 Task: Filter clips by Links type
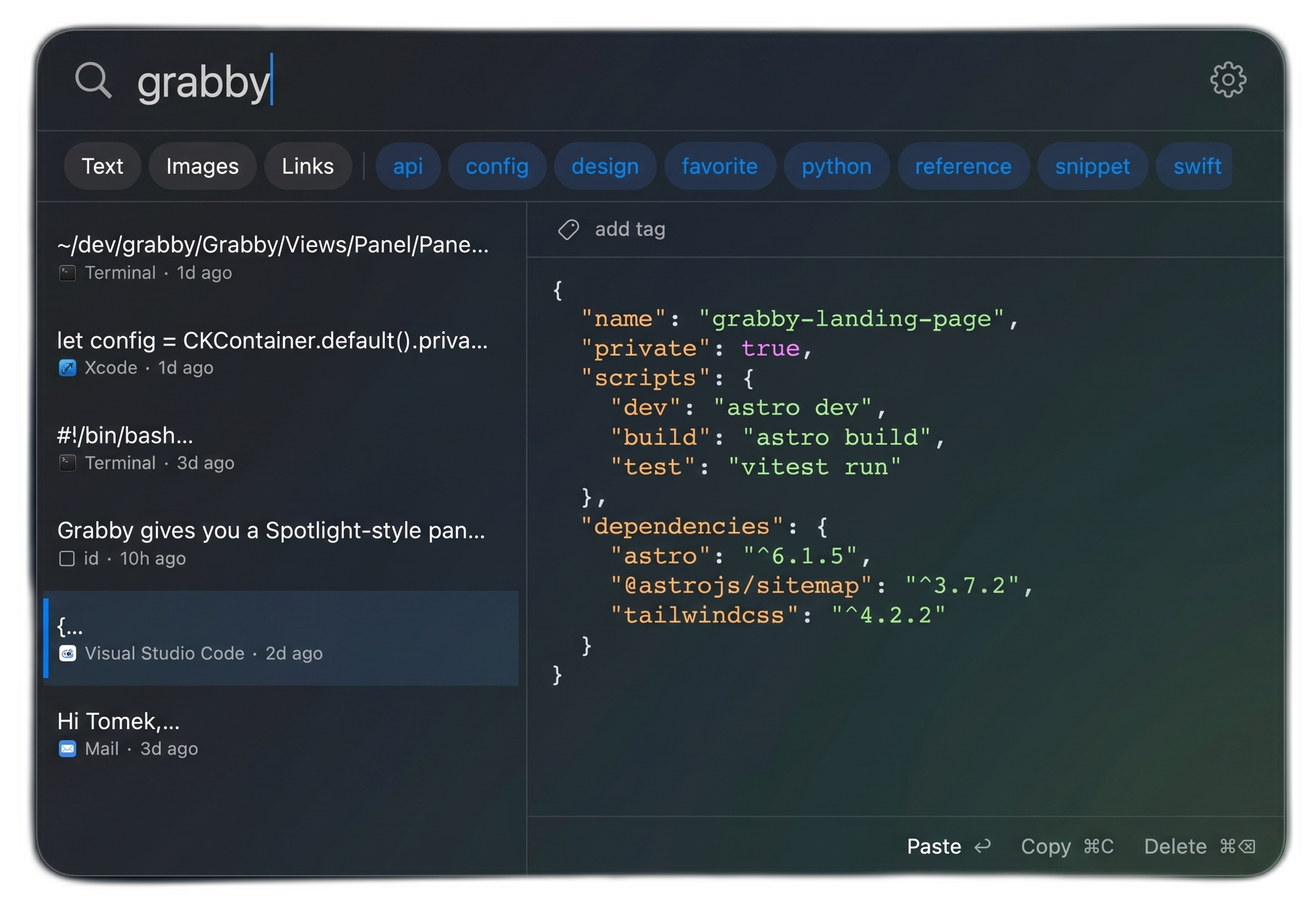pyautogui.click(x=308, y=166)
